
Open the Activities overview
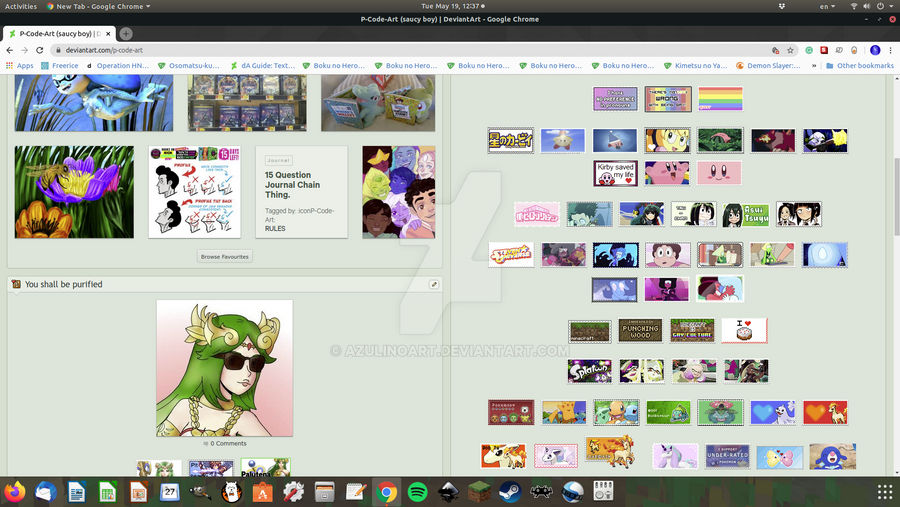pyautogui.click(x=21, y=6)
